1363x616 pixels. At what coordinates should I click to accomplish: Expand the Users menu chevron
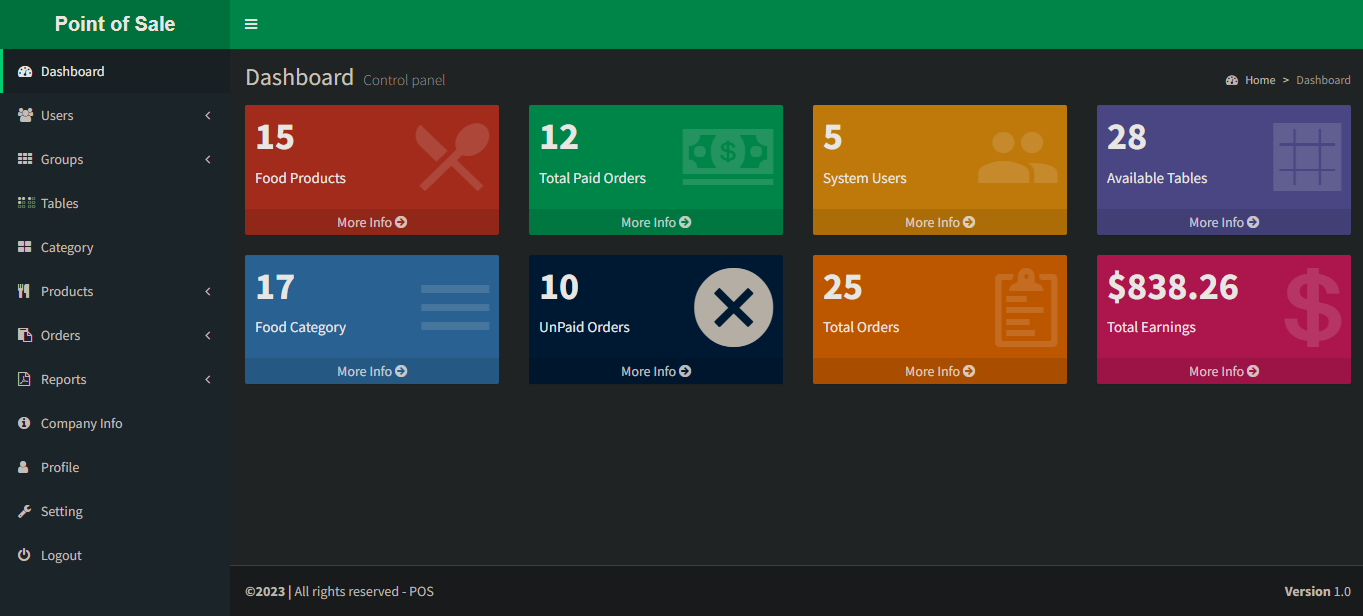(208, 115)
